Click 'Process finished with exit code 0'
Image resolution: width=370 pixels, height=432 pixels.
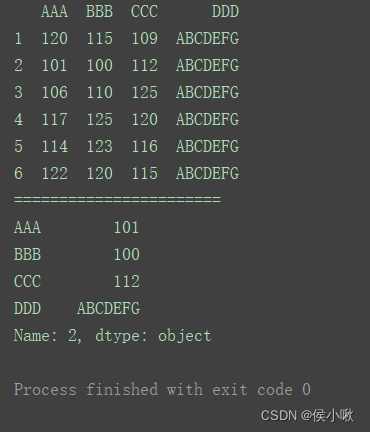162,390
